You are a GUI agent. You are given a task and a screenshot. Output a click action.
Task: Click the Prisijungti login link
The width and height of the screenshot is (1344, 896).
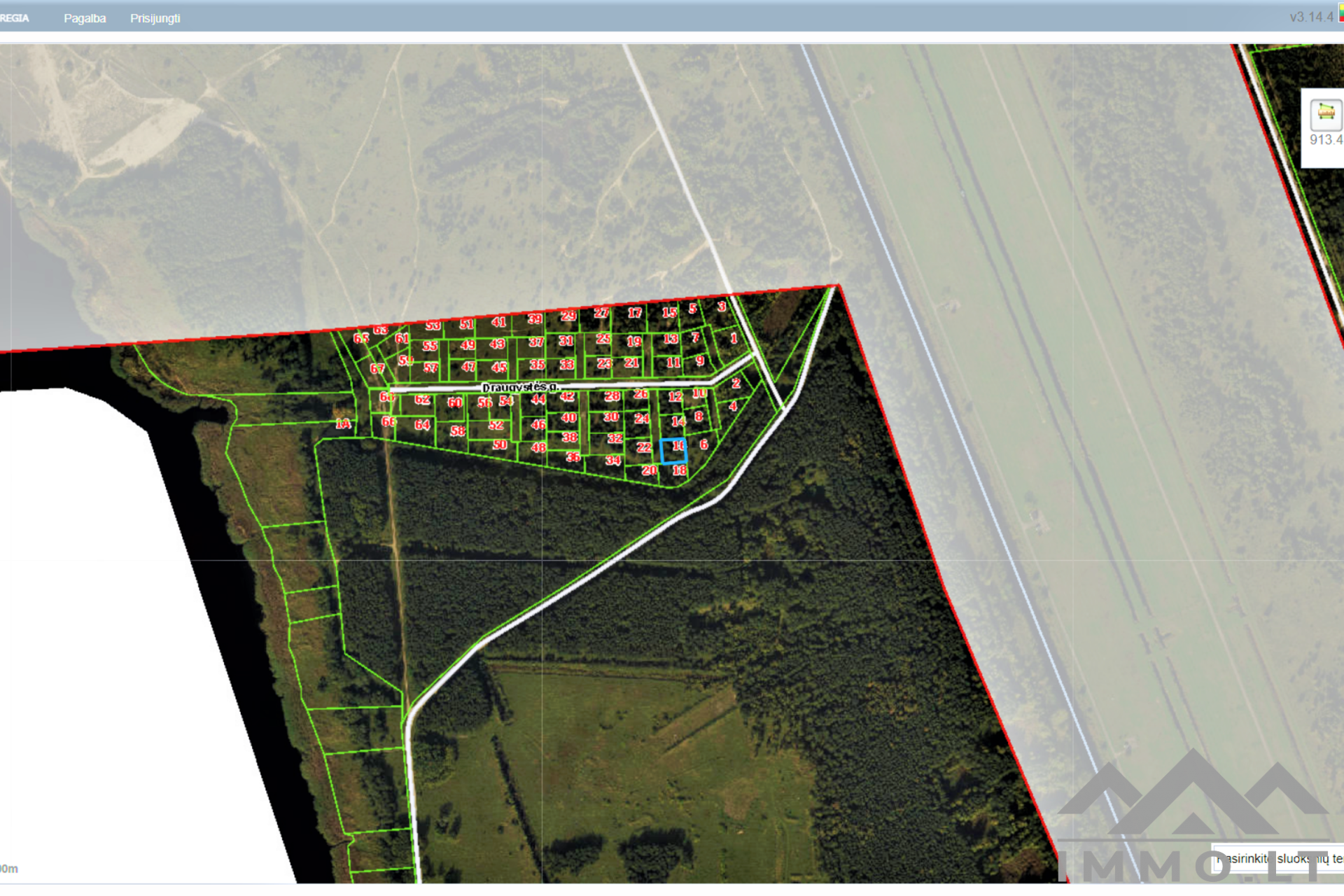[155, 18]
